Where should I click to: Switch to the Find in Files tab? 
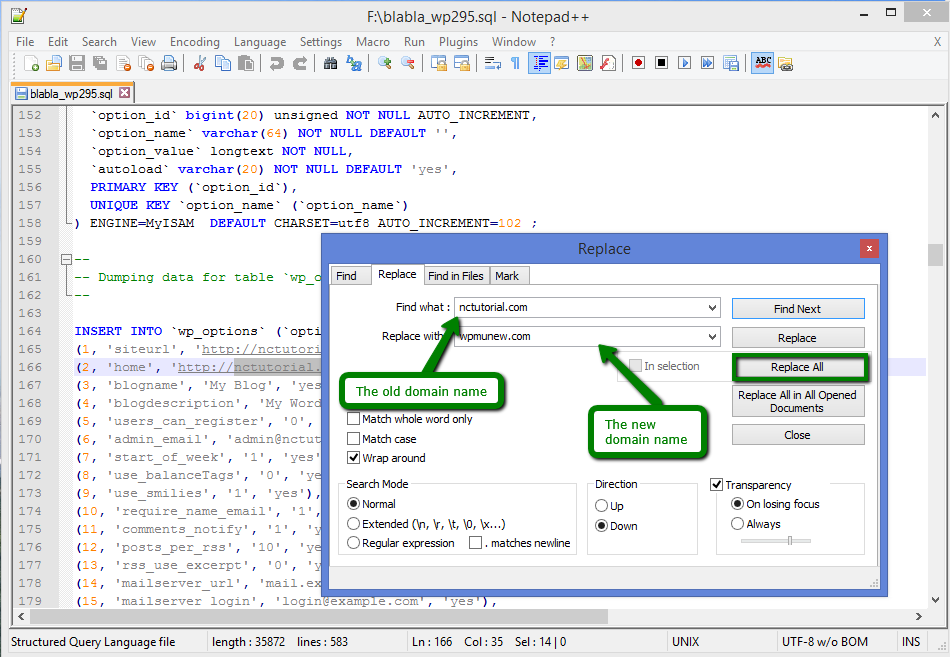click(456, 276)
